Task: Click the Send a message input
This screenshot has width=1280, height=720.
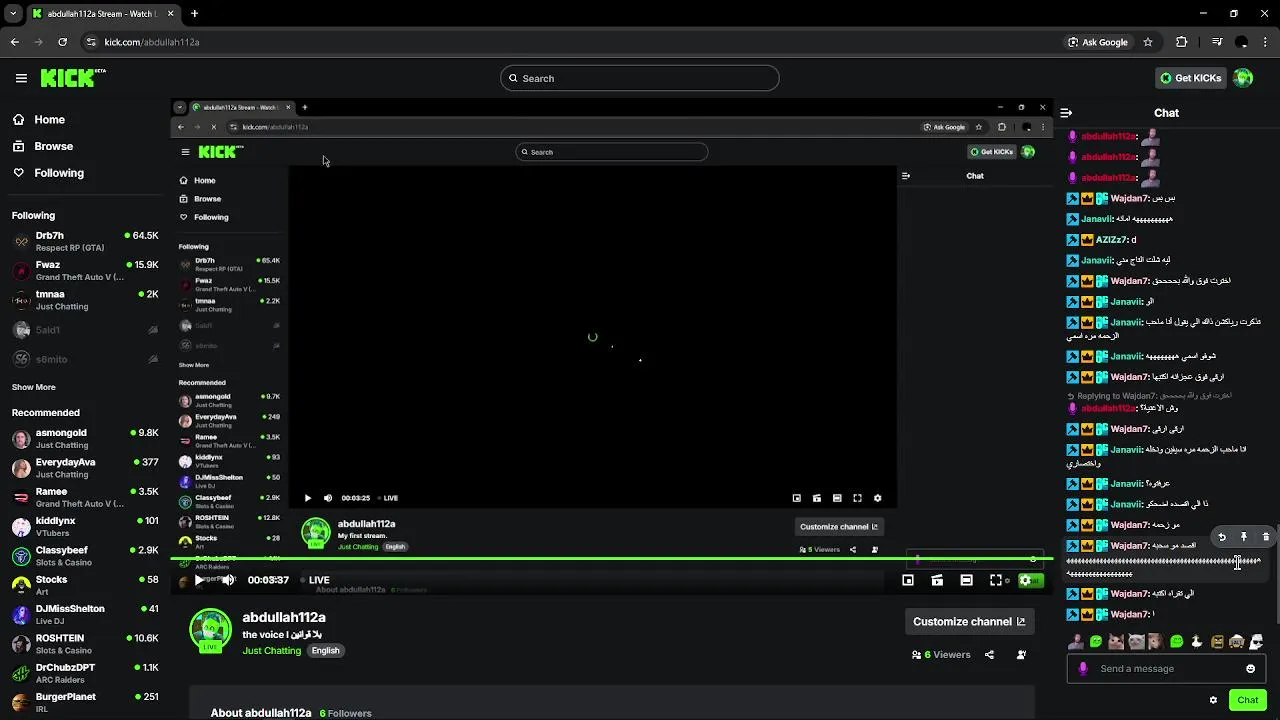Action: pos(1166,669)
